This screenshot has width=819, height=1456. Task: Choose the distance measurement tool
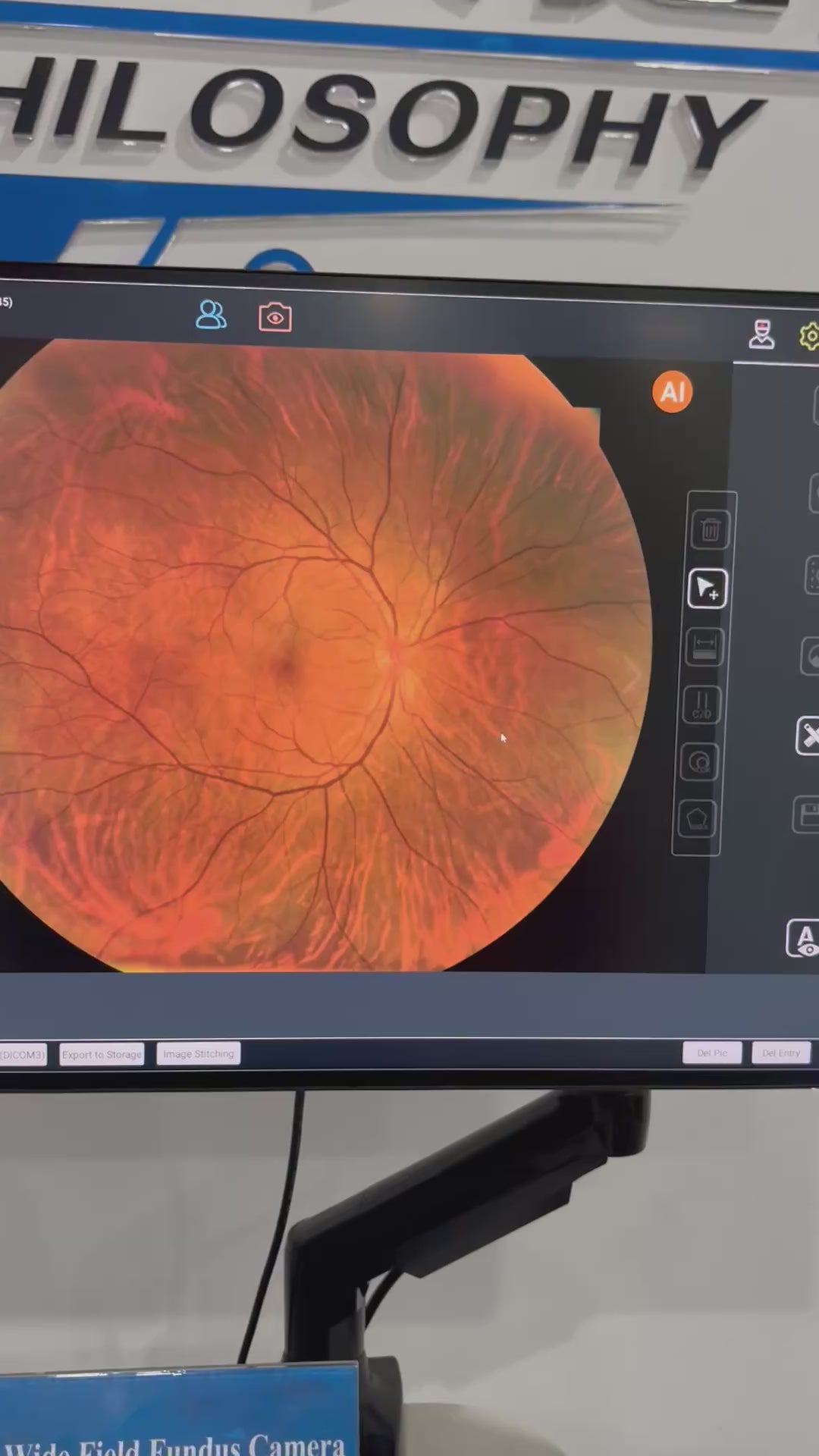[x=704, y=647]
